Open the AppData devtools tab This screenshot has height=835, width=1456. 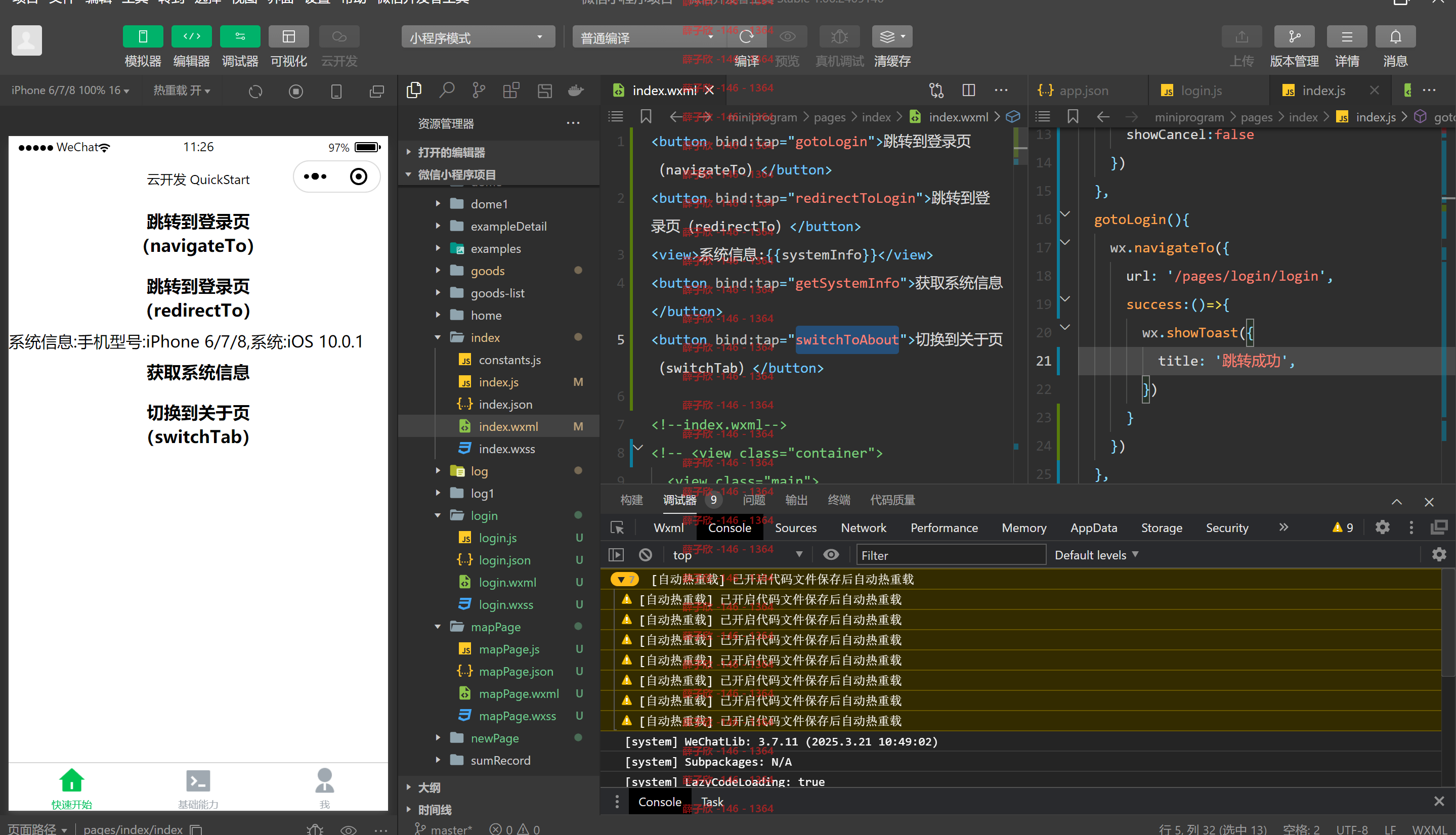pos(1093,528)
